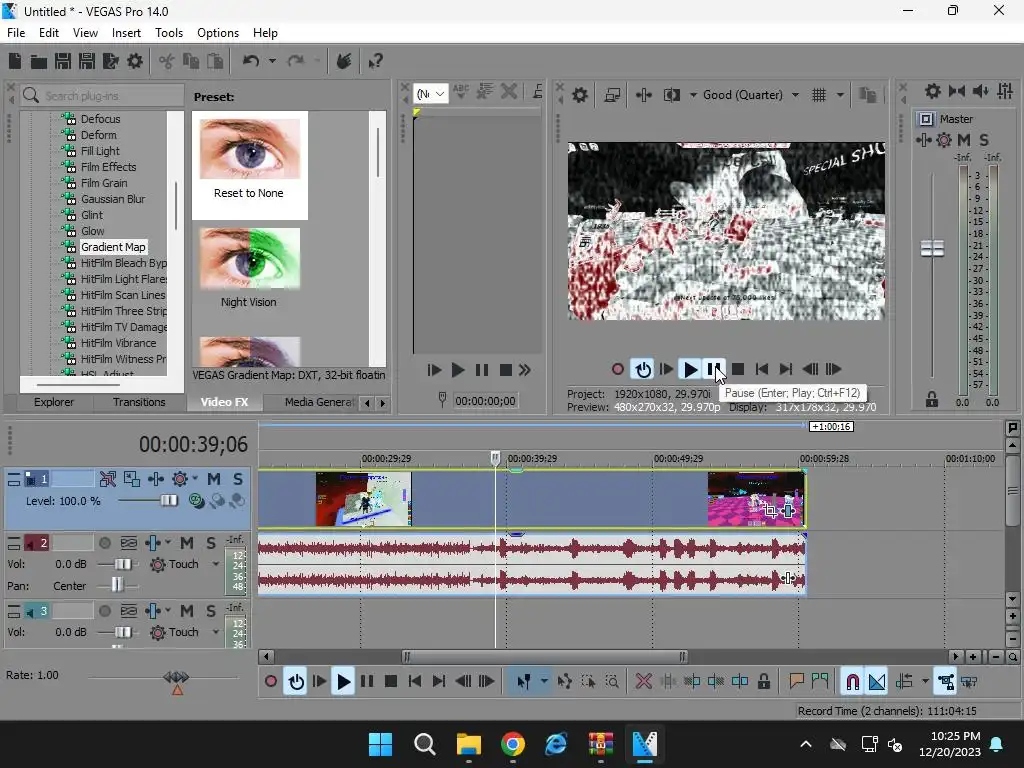Image resolution: width=1024 pixels, height=768 pixels.
Task: Click the Dim Output speaker icon in Master
Action: [980, 91]
